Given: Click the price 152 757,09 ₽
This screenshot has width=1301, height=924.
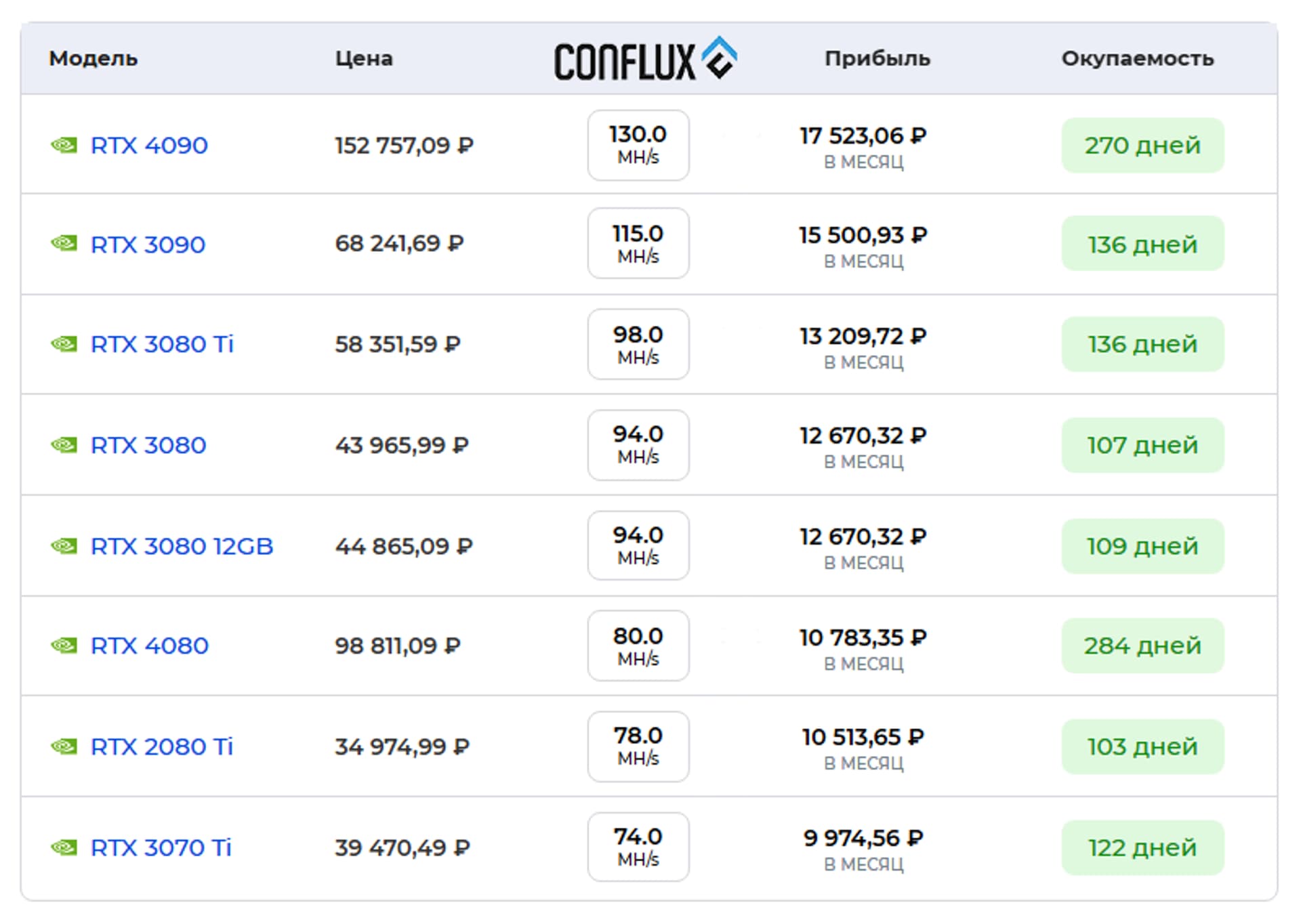Looking at the screenshot, I should click(404, 145).
